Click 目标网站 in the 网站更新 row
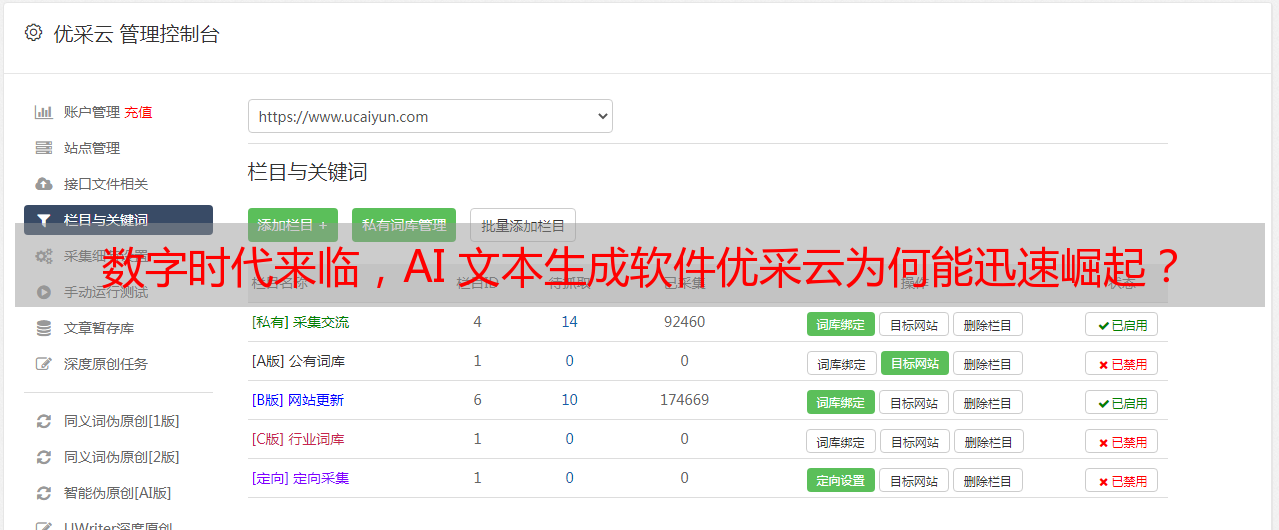 pyautogui.click(x=914, y=402)
